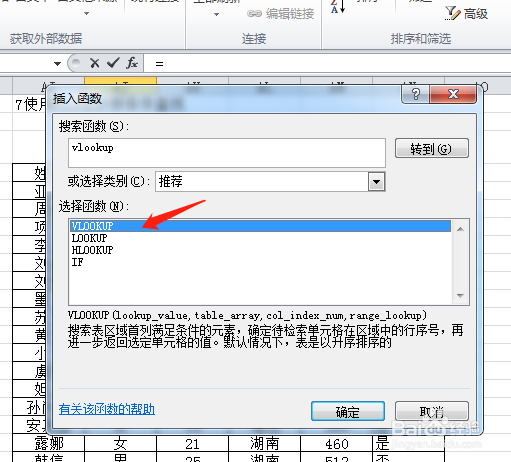Select the cell containing 21
This screenshot has width=511, height=462.
coord(192,443)
